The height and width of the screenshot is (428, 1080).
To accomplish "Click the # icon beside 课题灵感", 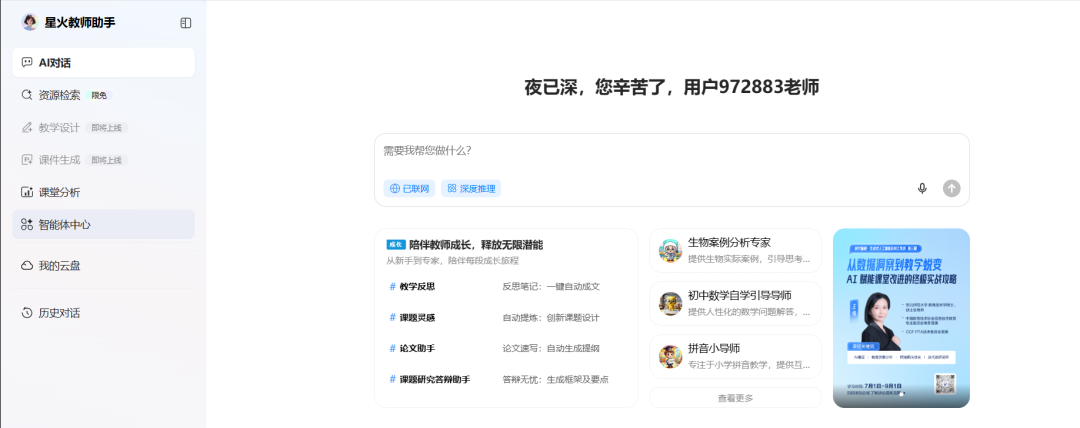I will tap(393, 317).
